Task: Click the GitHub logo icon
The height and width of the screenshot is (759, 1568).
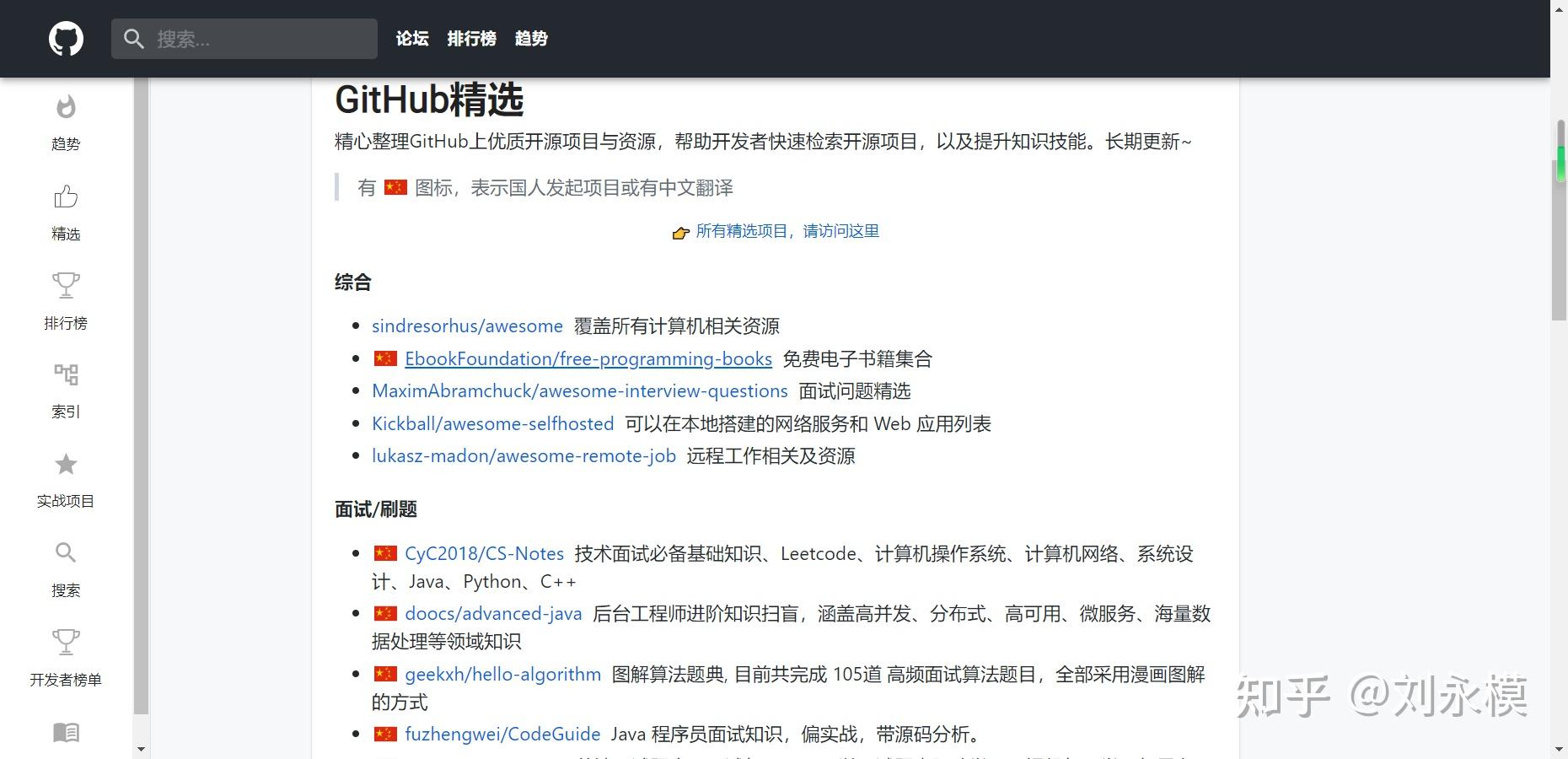Action: click(65, 38)
